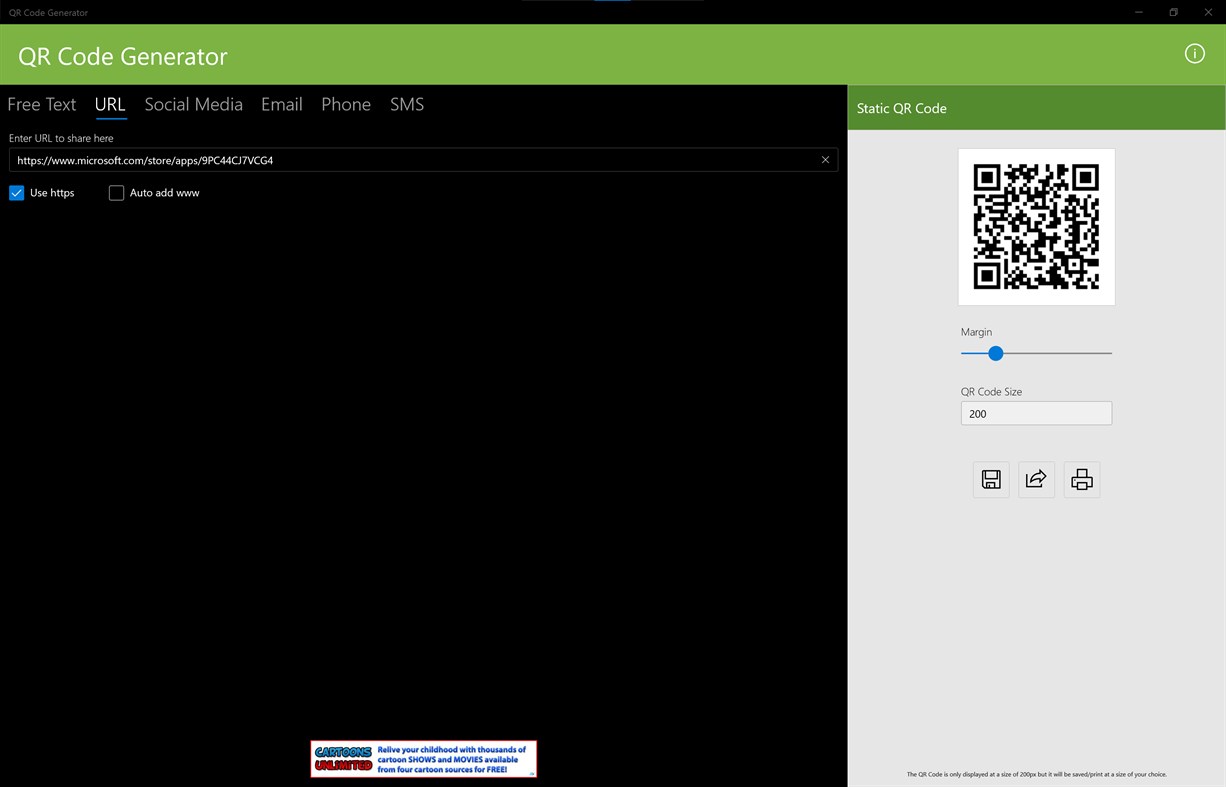Clear the URL field with the X icon
Image resolution: width=1226 pixels, height=787 pixels.
(825, 159)
